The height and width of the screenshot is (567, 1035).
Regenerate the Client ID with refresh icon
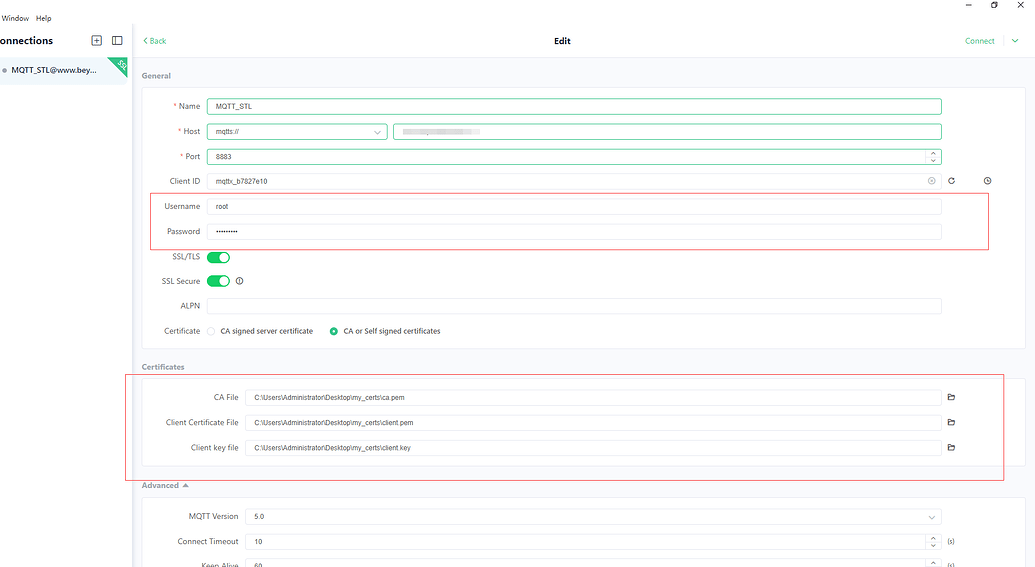(952, 181)
